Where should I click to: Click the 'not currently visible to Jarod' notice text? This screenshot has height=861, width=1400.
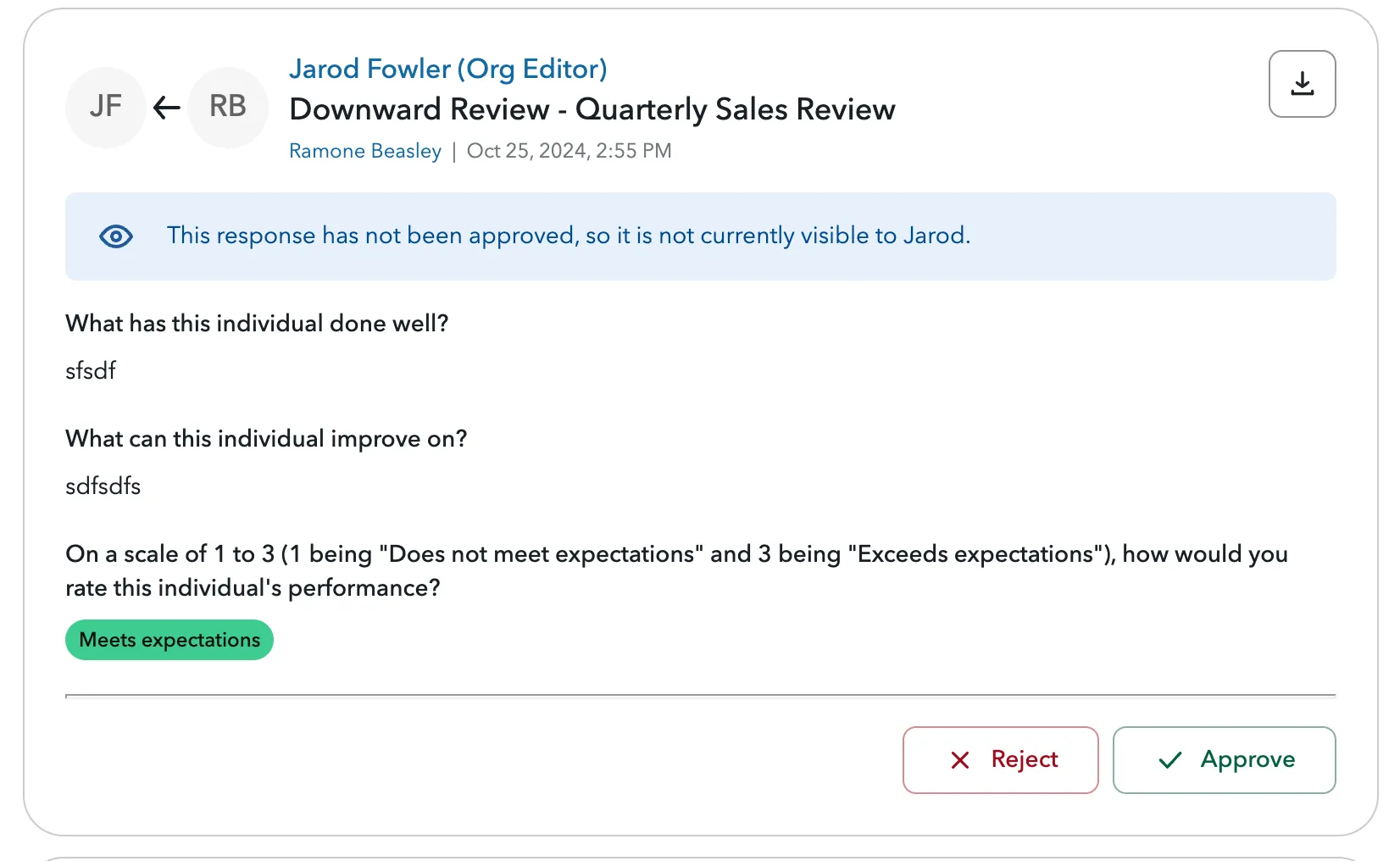click(569, 236)
